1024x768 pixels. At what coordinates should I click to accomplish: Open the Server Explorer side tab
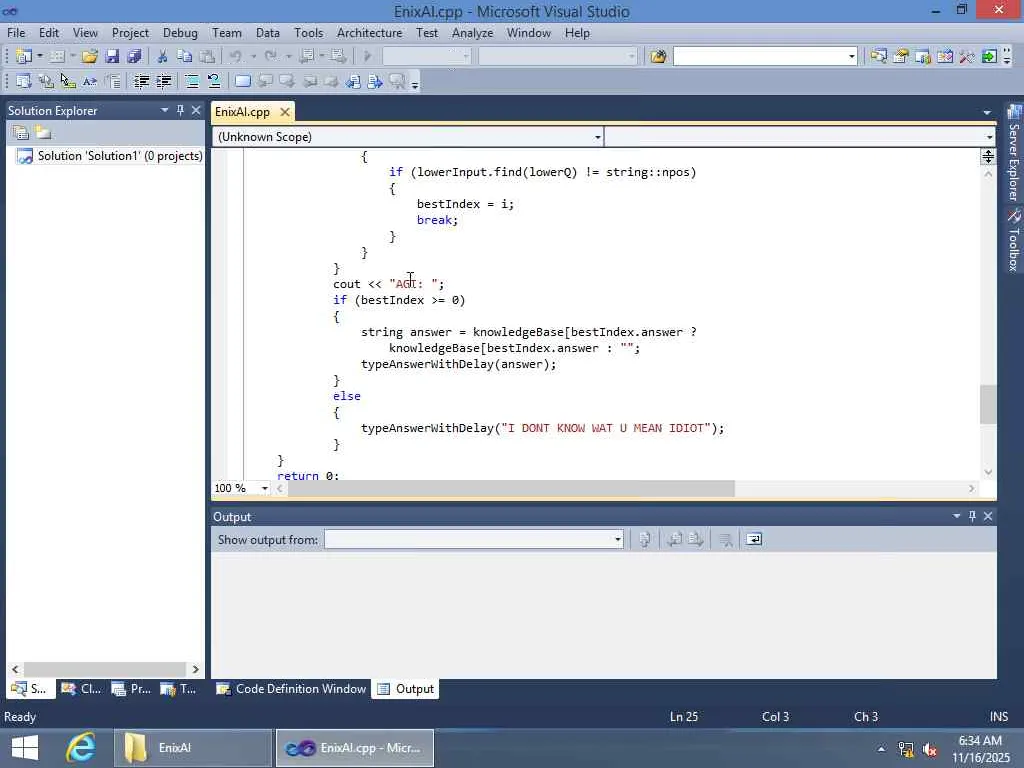1014,153
